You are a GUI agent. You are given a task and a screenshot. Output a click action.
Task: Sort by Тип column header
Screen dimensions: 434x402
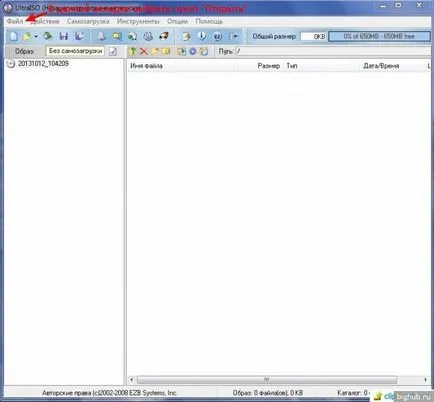321,66
